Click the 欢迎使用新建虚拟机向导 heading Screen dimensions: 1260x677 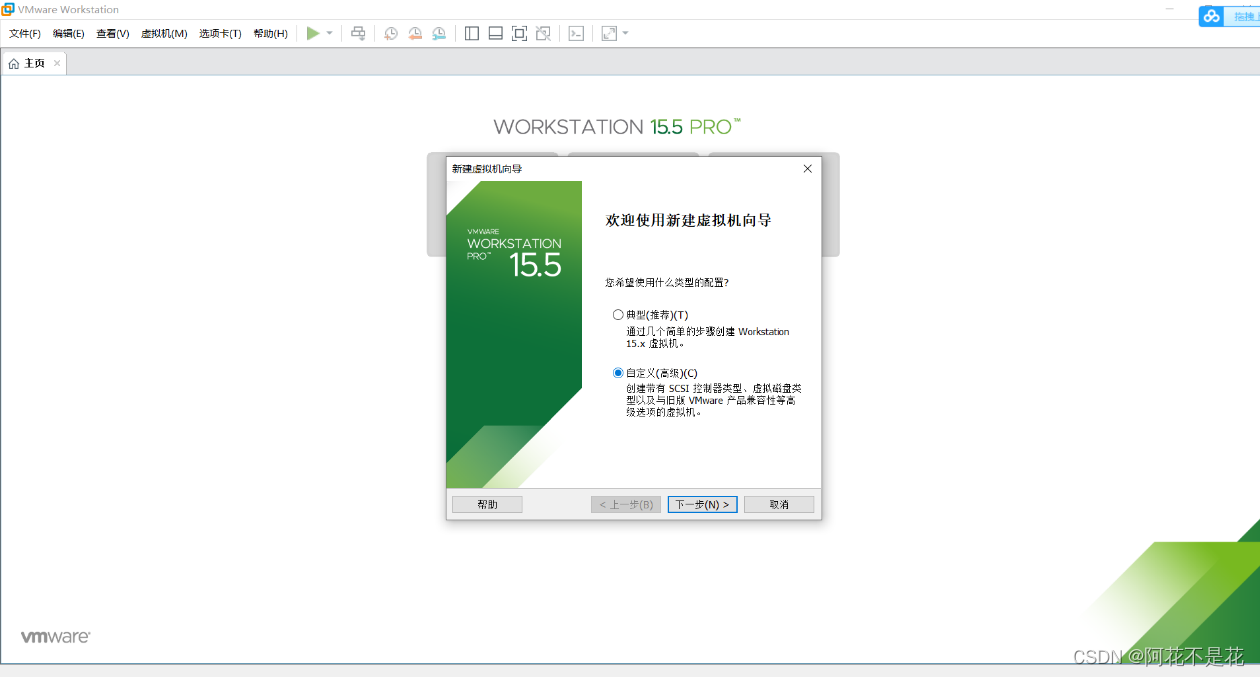689,220
